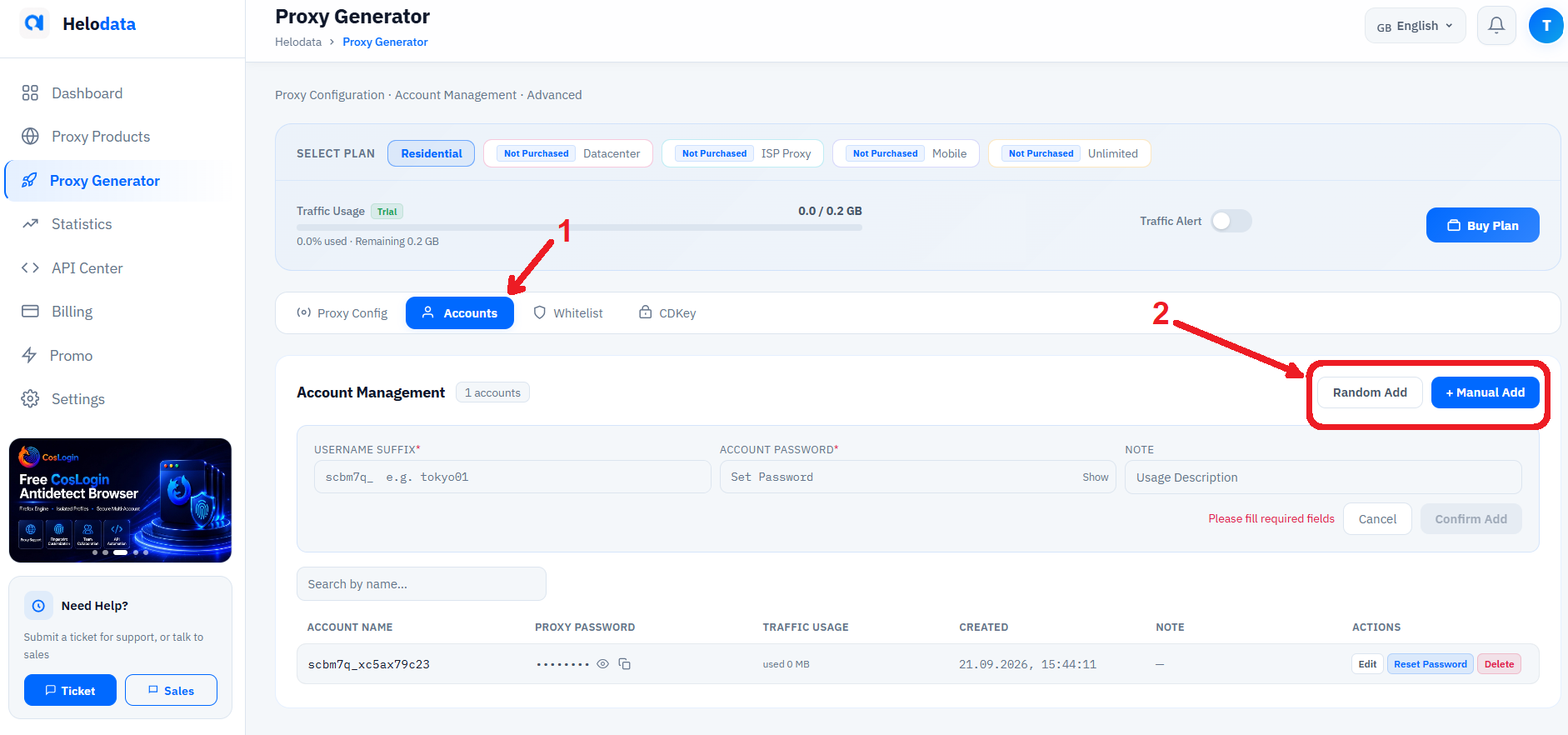Click the Need Help clock icon

(38, 606)
